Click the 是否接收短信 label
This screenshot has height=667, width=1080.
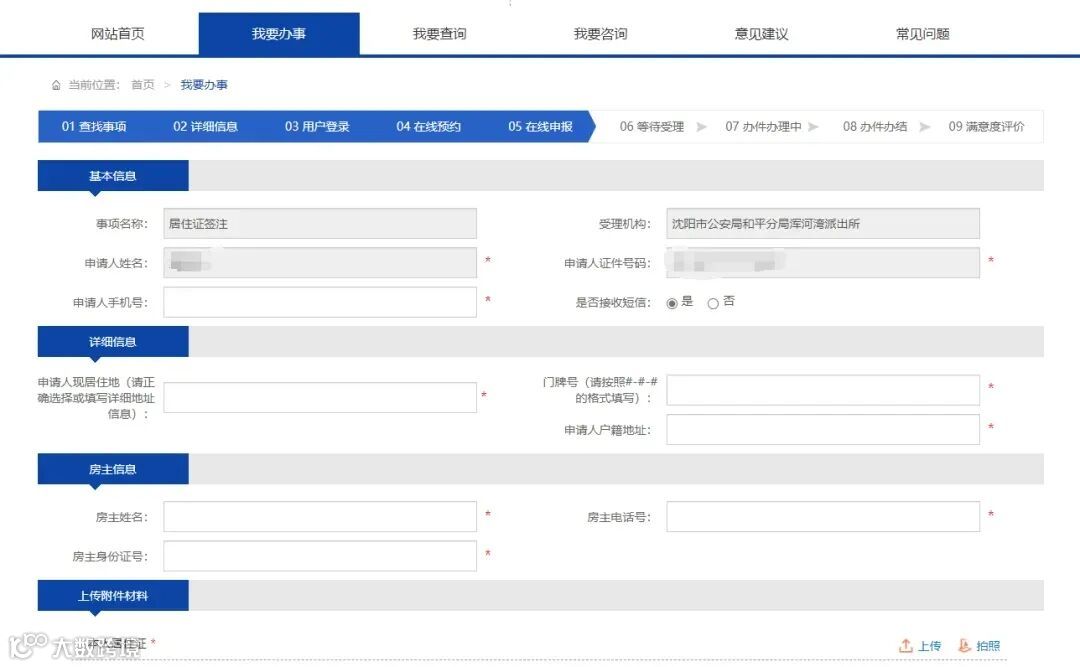(x=613, y=302)
